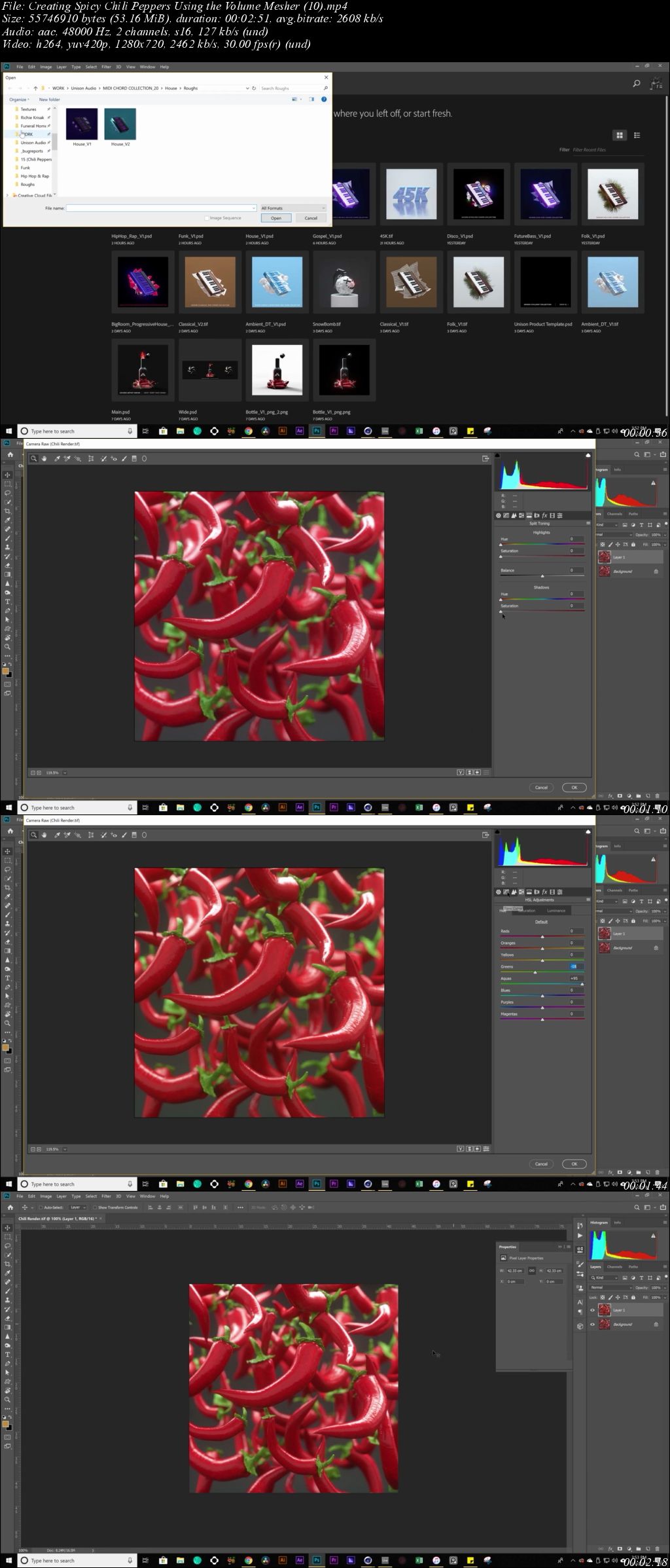This screenshot has height=1568, width=670.
Task: Open the 3D cube panel icon in collapsed dock
Action: click(580, 1326)
